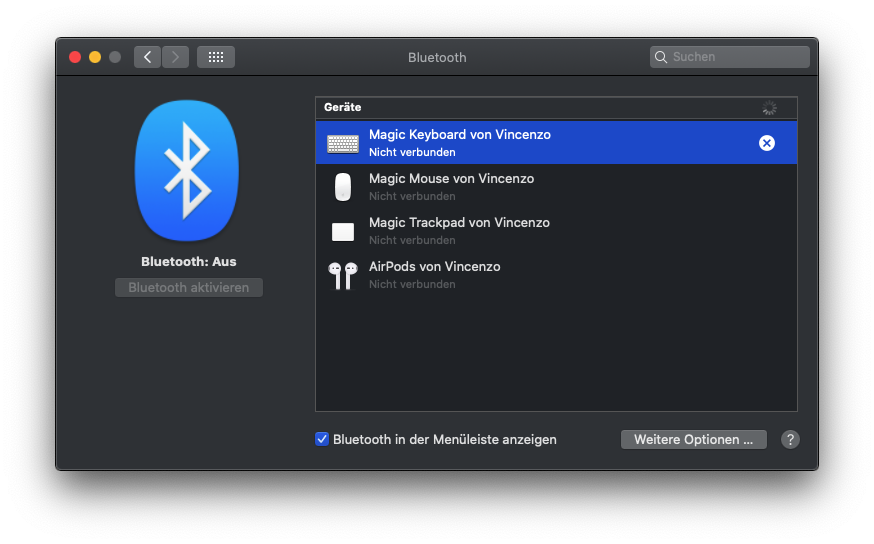The image size is (874, 544).
Task: Click the scanning spinner in Geräte header
Action: [769, 108]
